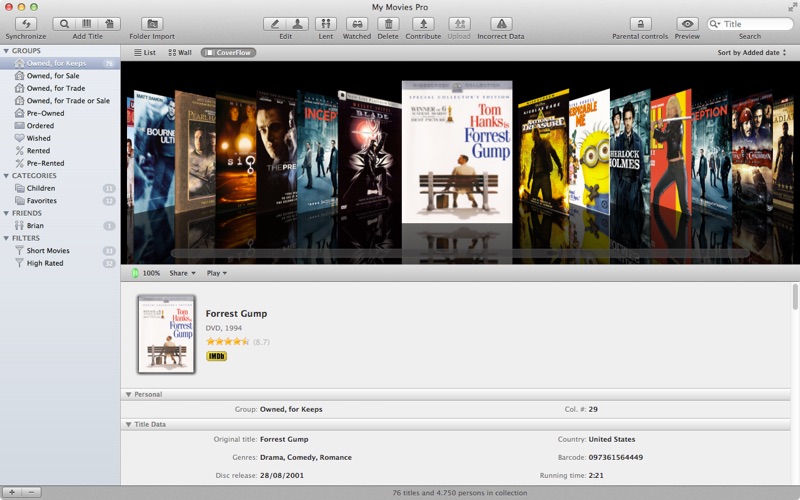The height and width of the screenshot is (500, 800).
Task: Report Incorrect Data warning icon
Action: 501,23
